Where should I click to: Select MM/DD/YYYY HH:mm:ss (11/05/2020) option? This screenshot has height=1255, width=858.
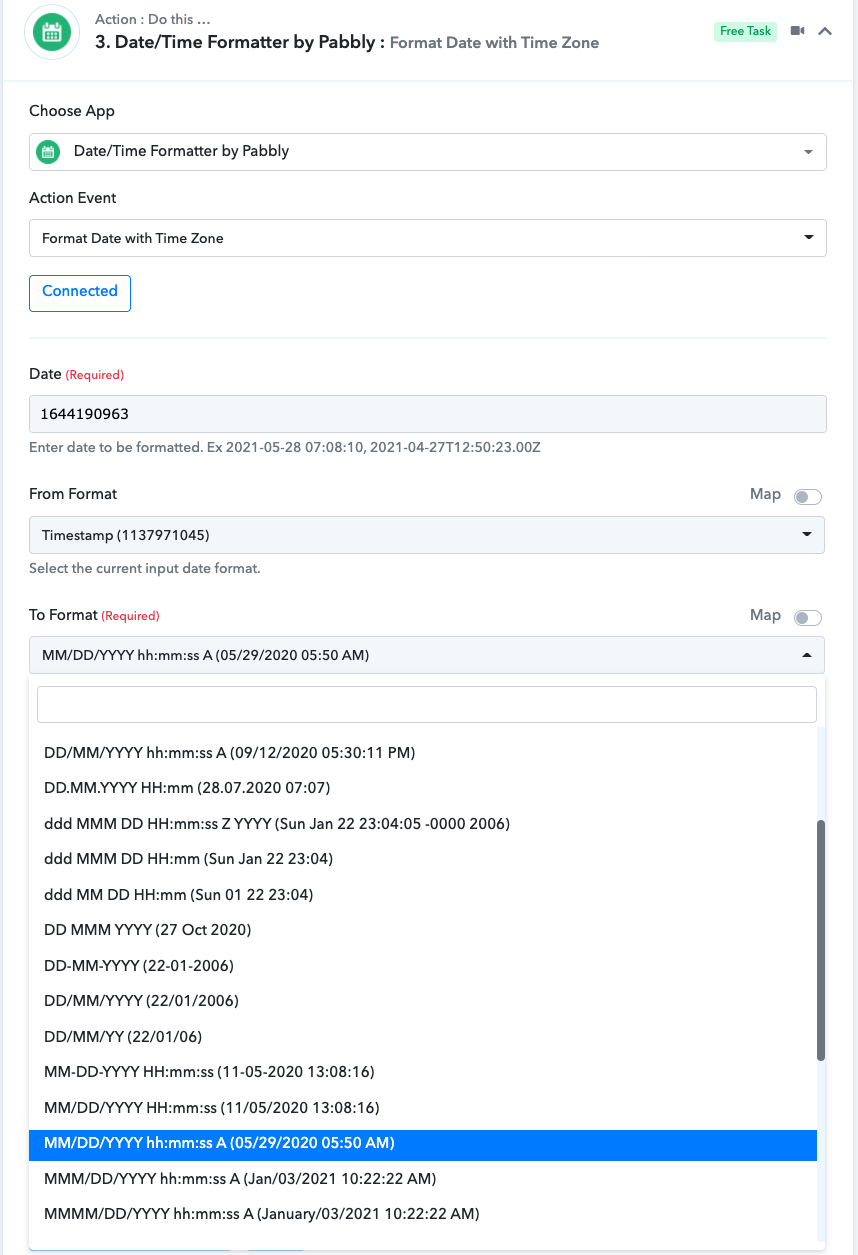pos(423,1108)
